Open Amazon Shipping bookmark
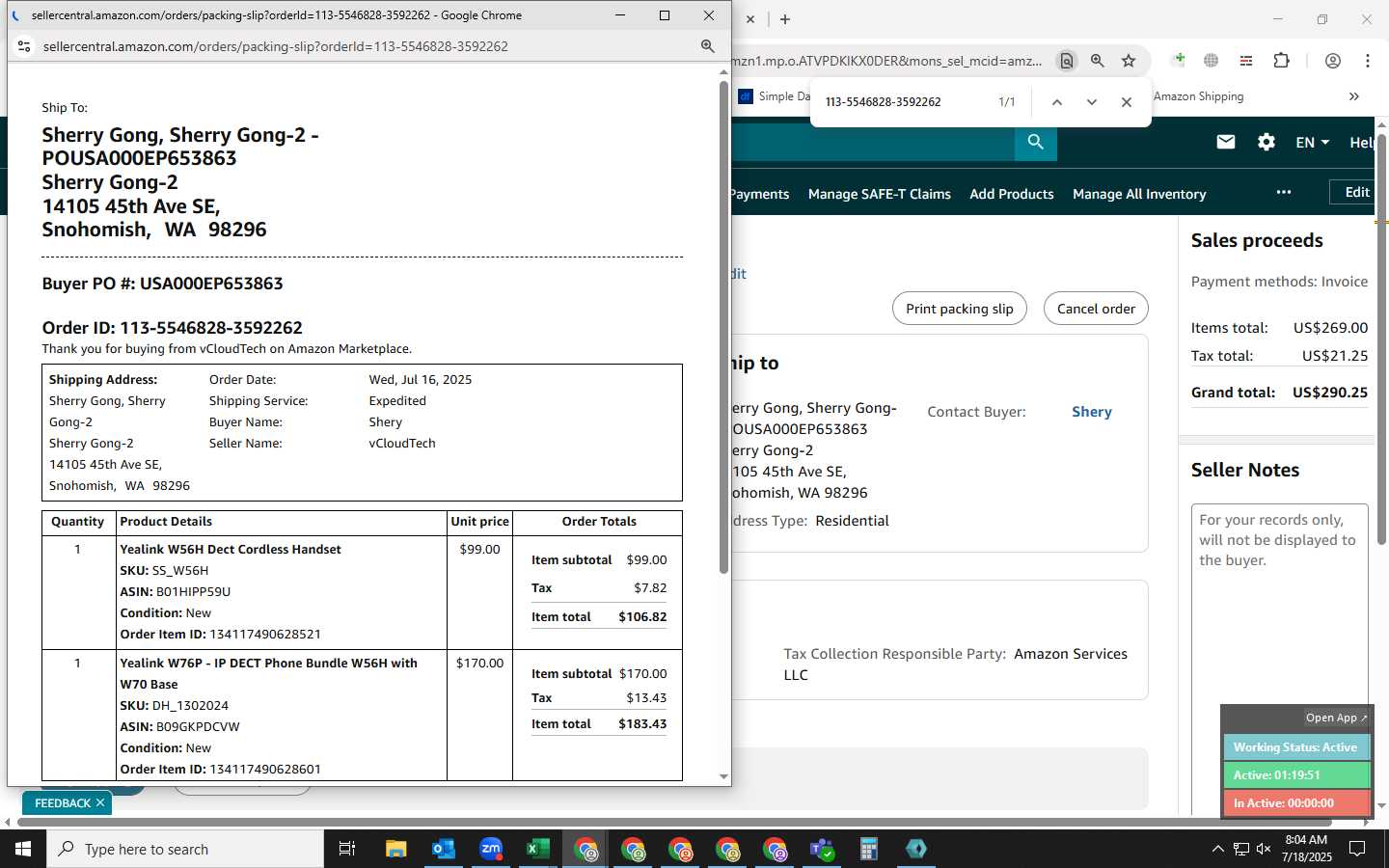The image size is (1389, 868). point(1198,96)
